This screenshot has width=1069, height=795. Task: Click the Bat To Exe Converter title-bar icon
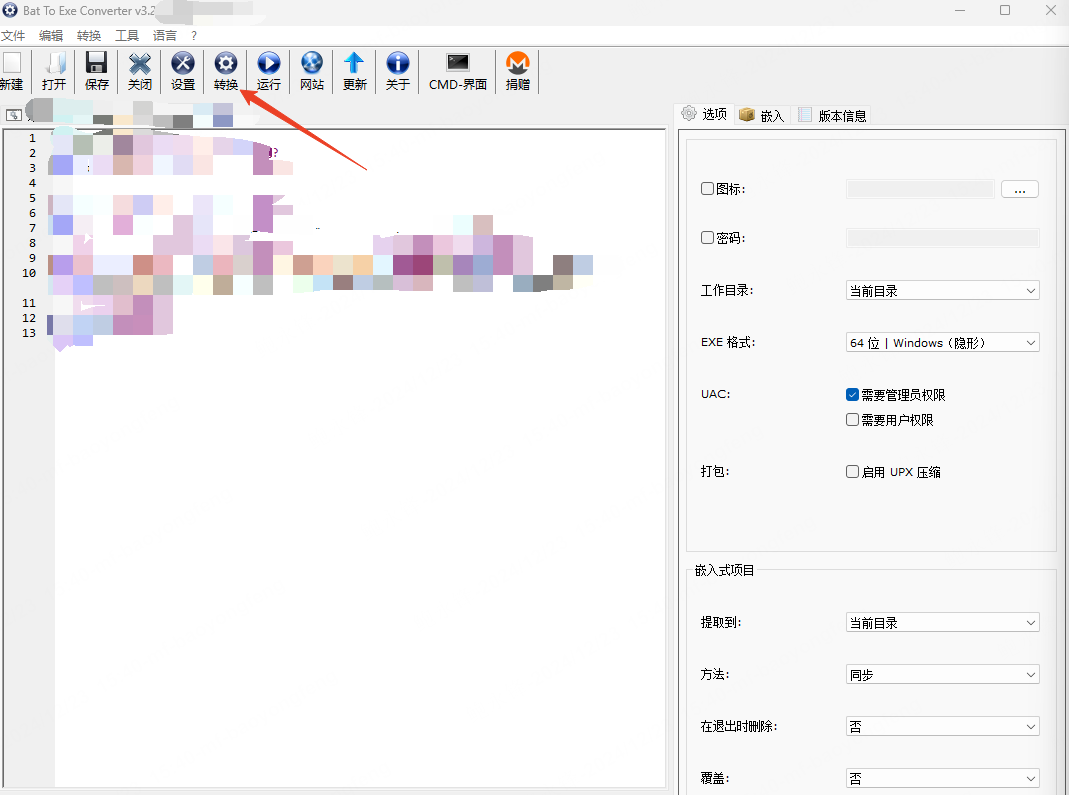[10, 10]
